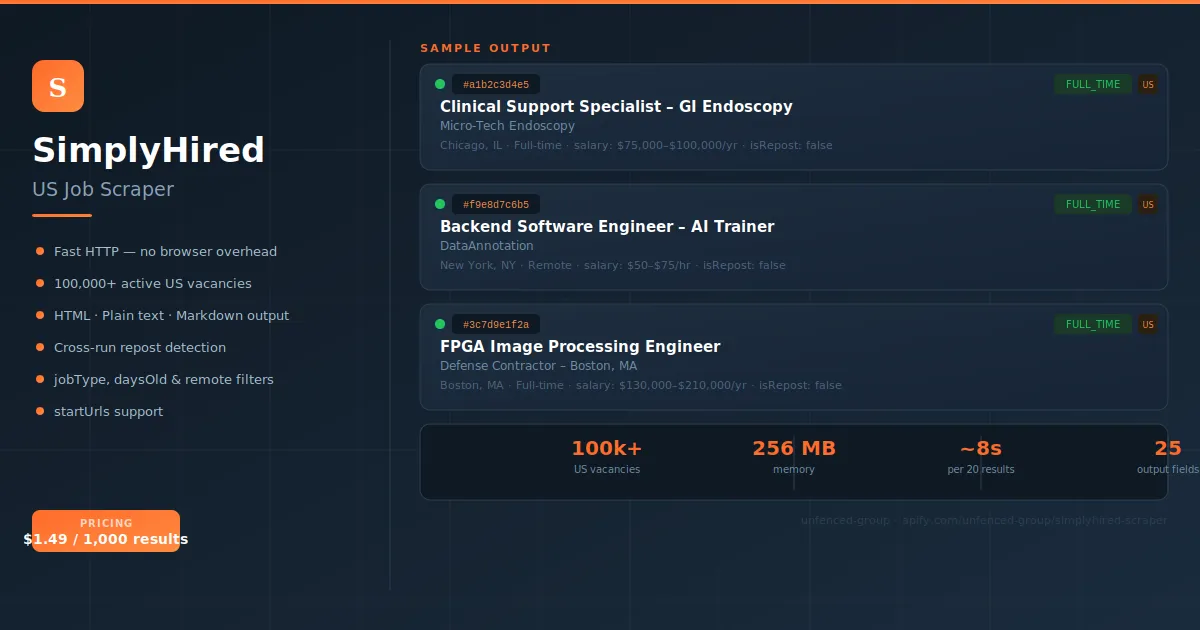Click the US badge on Clinical Support card
Image resolution: width=1200 pixels, height=630 pixels.
1148,85
